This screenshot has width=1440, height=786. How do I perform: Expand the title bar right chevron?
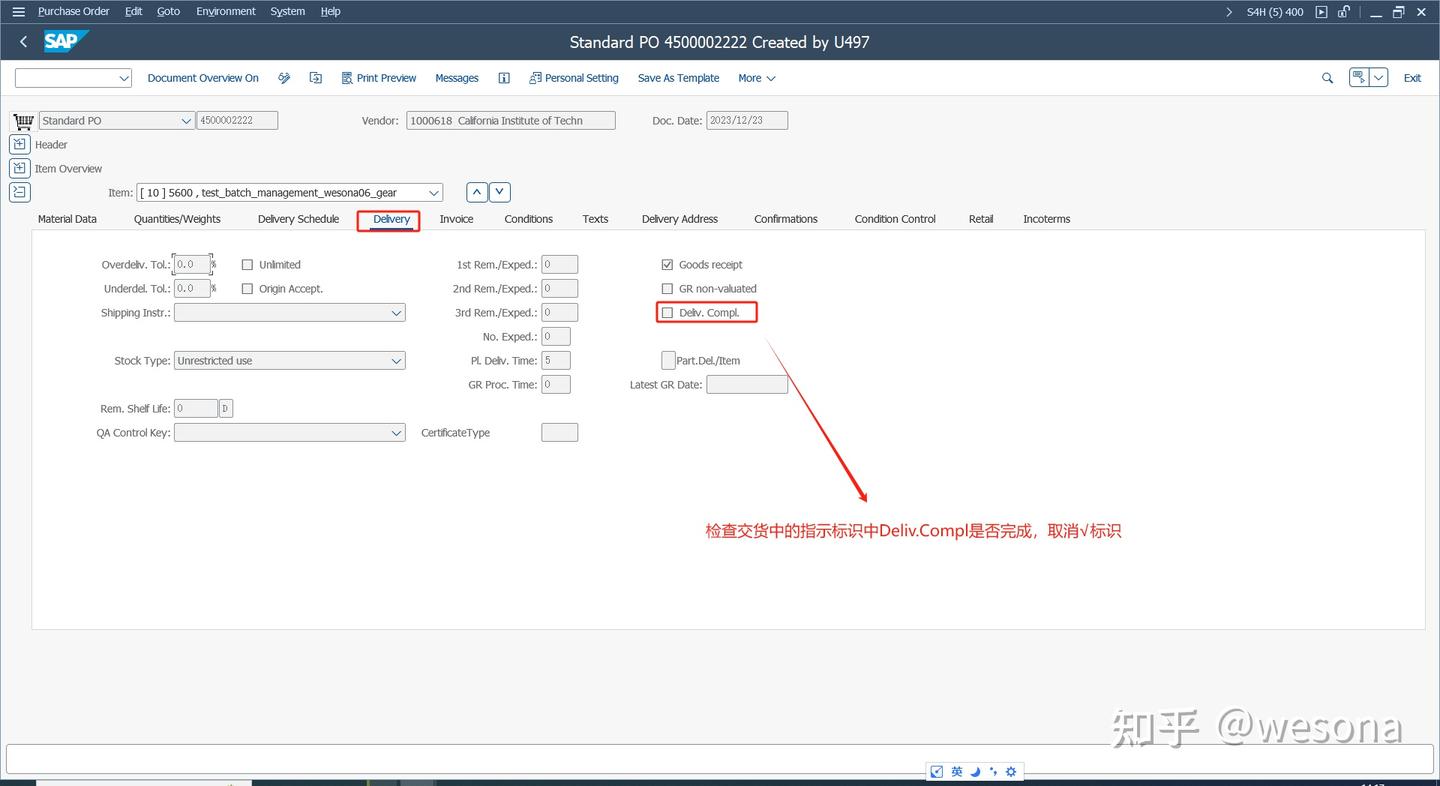1229,12
